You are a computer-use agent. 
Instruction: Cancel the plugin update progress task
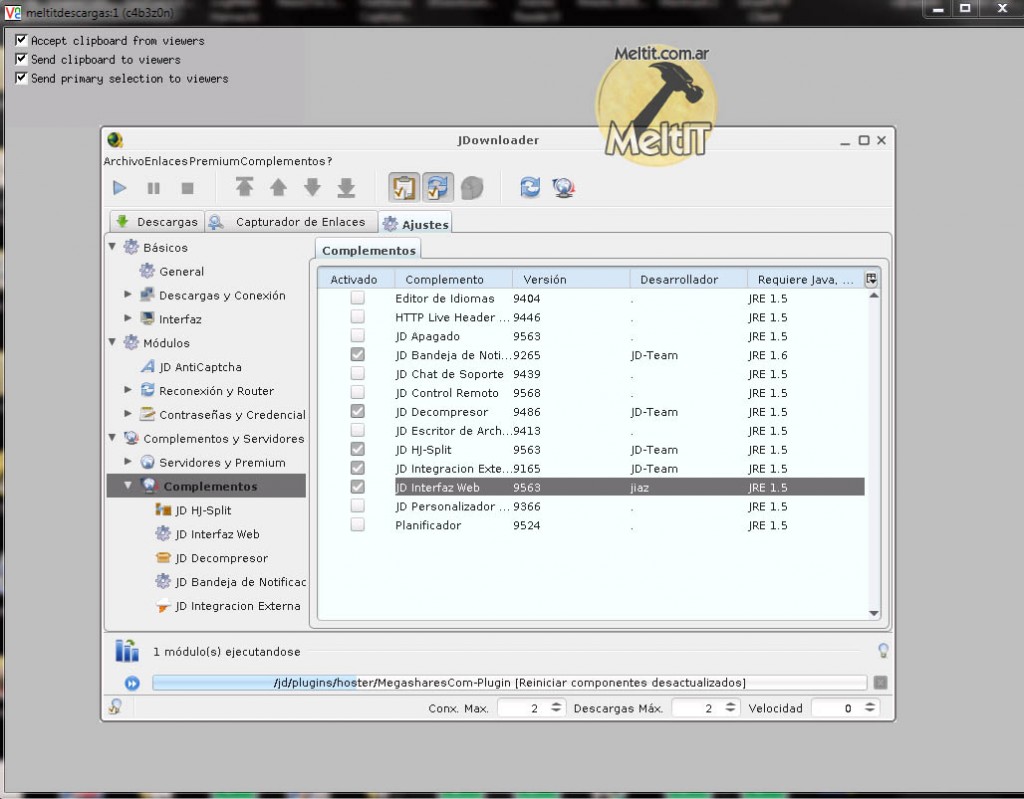pyautogui.click(x=880, y=683)
